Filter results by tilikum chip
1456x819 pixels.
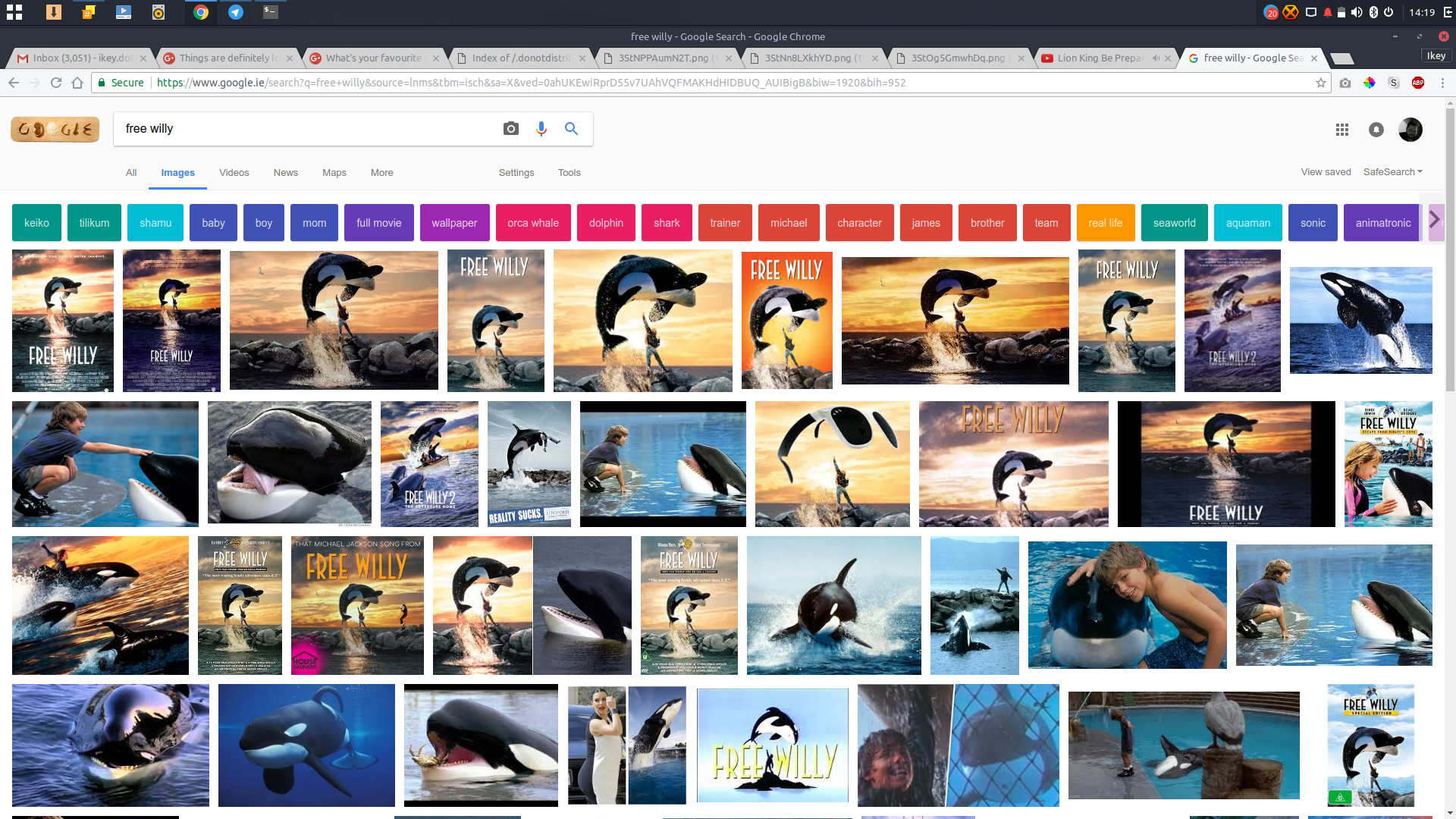(94, 223)
